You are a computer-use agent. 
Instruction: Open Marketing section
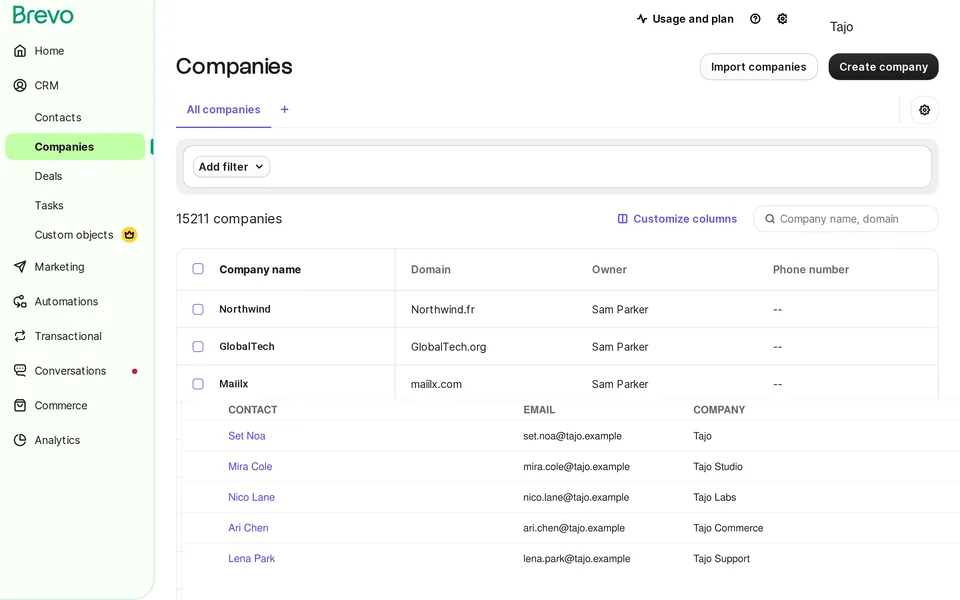point(59,266)
